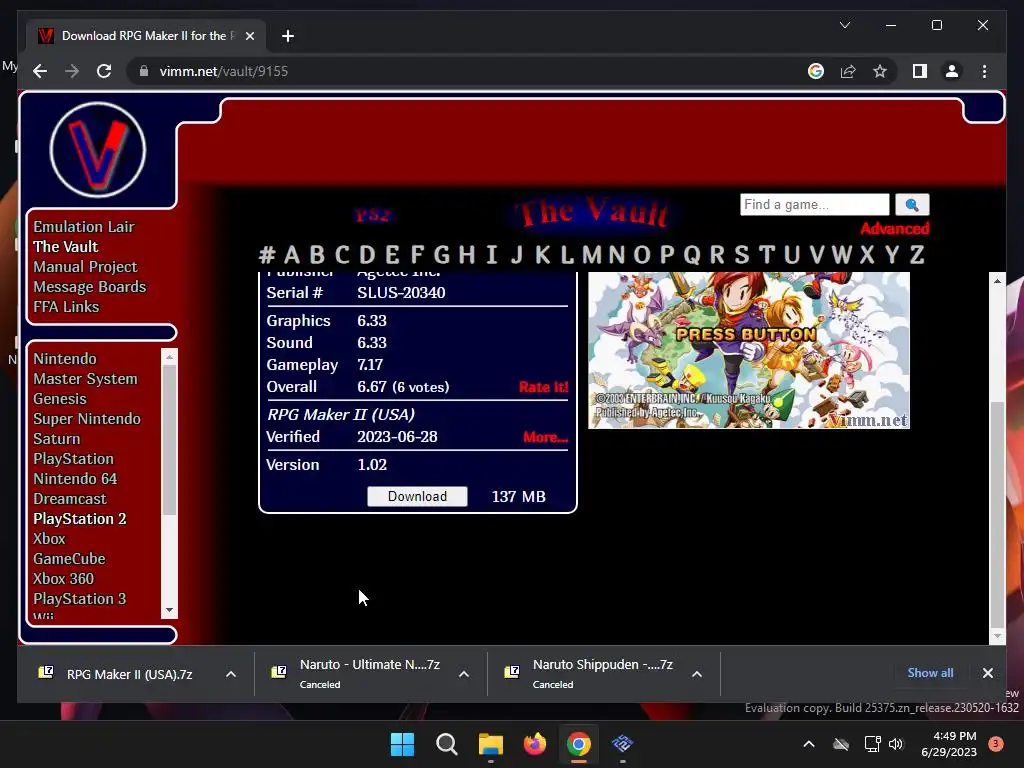Click the Naruto Shippuden canceled download item
The image size is (1024, 768).
click(x=590, y=674)
